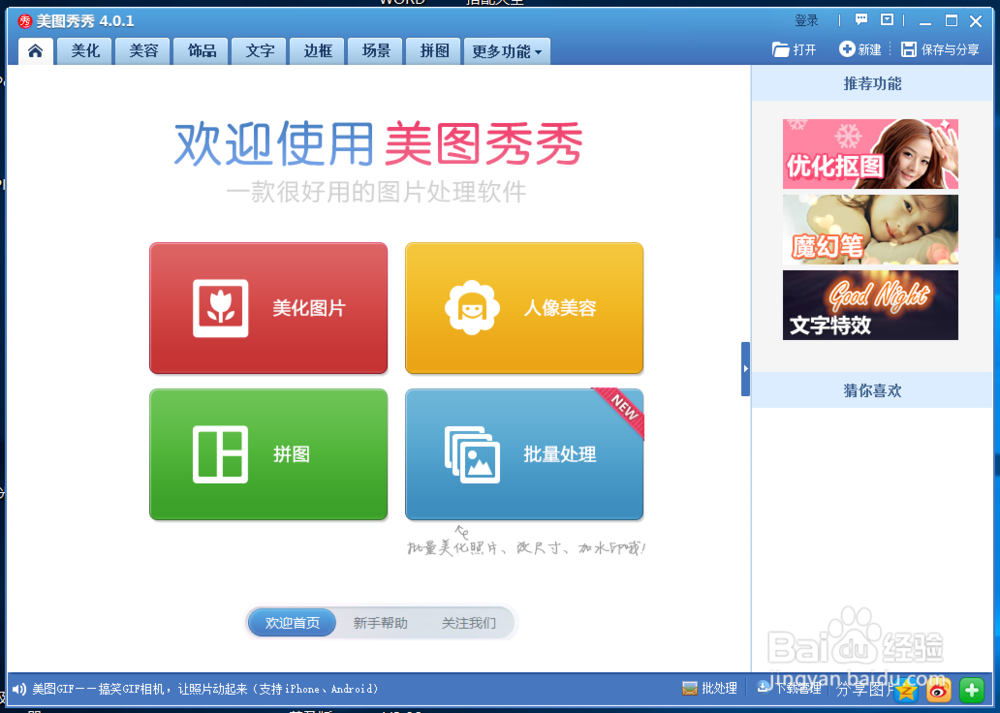Click the speaker icon in status bar
The height and width of the screenshot is (713, 1000).
pos(19,689)
